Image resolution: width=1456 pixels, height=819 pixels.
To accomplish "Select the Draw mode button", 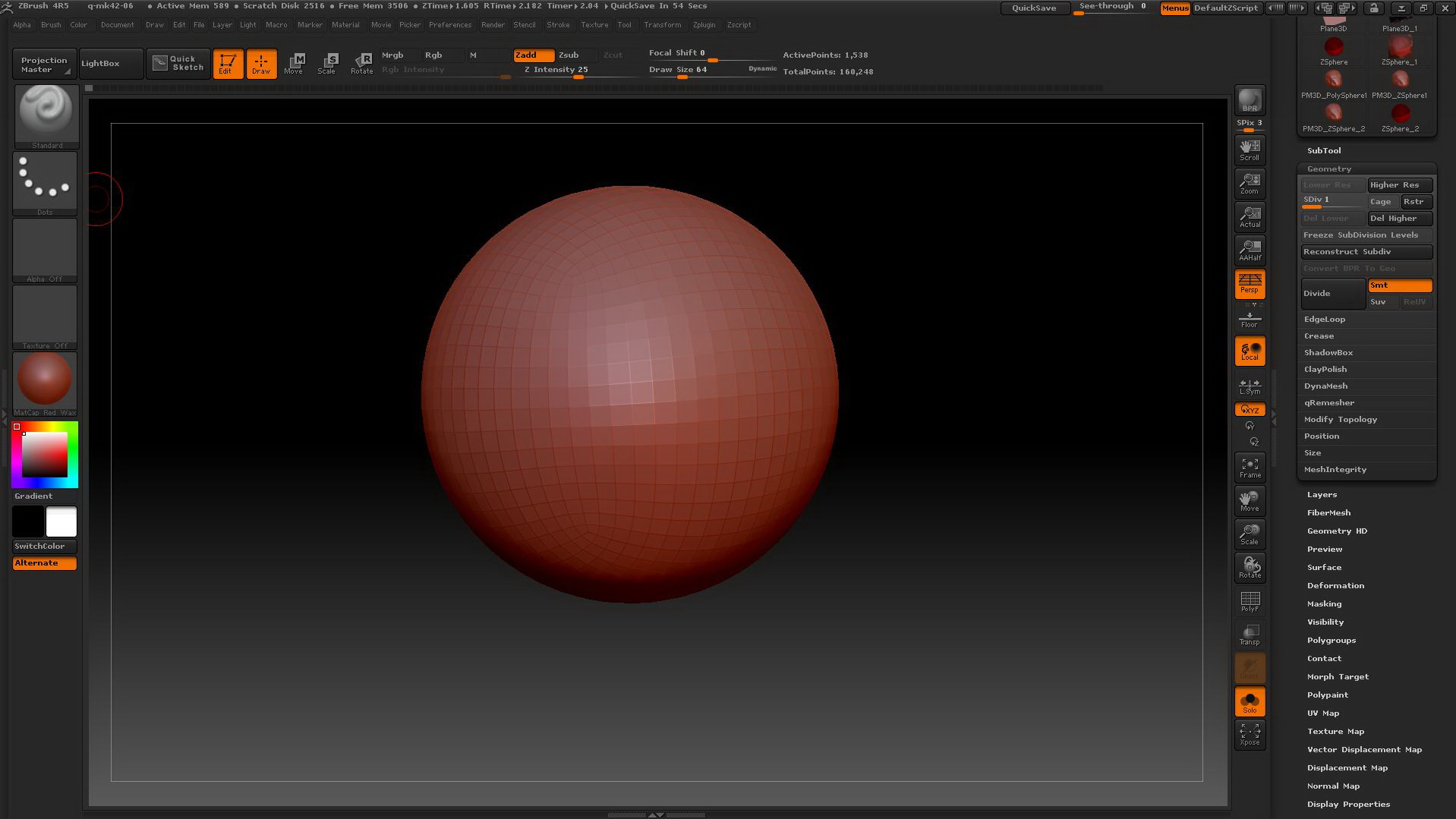I will [x=261, y=64].
